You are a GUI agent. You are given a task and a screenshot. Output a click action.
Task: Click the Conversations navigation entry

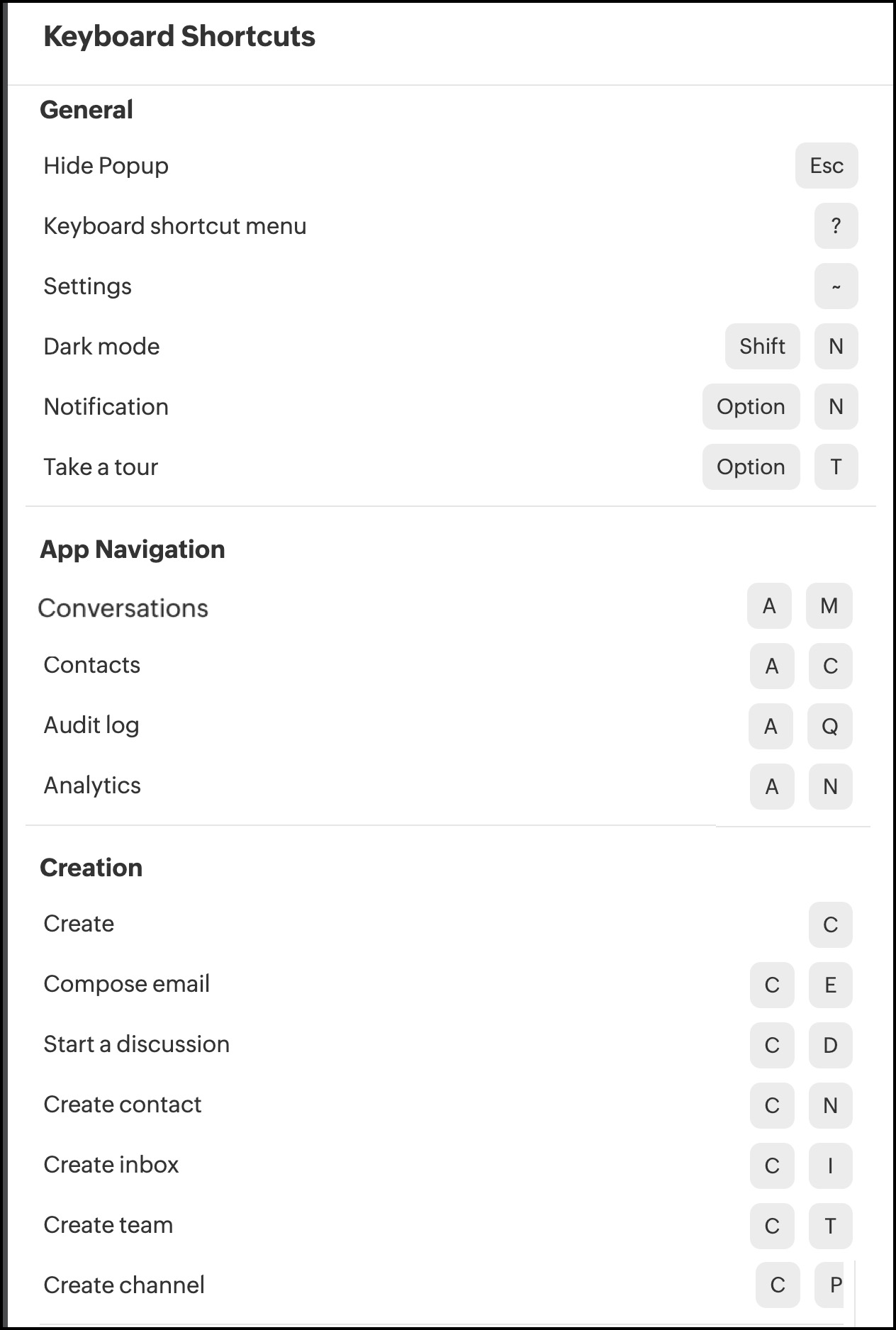[123, 608]
